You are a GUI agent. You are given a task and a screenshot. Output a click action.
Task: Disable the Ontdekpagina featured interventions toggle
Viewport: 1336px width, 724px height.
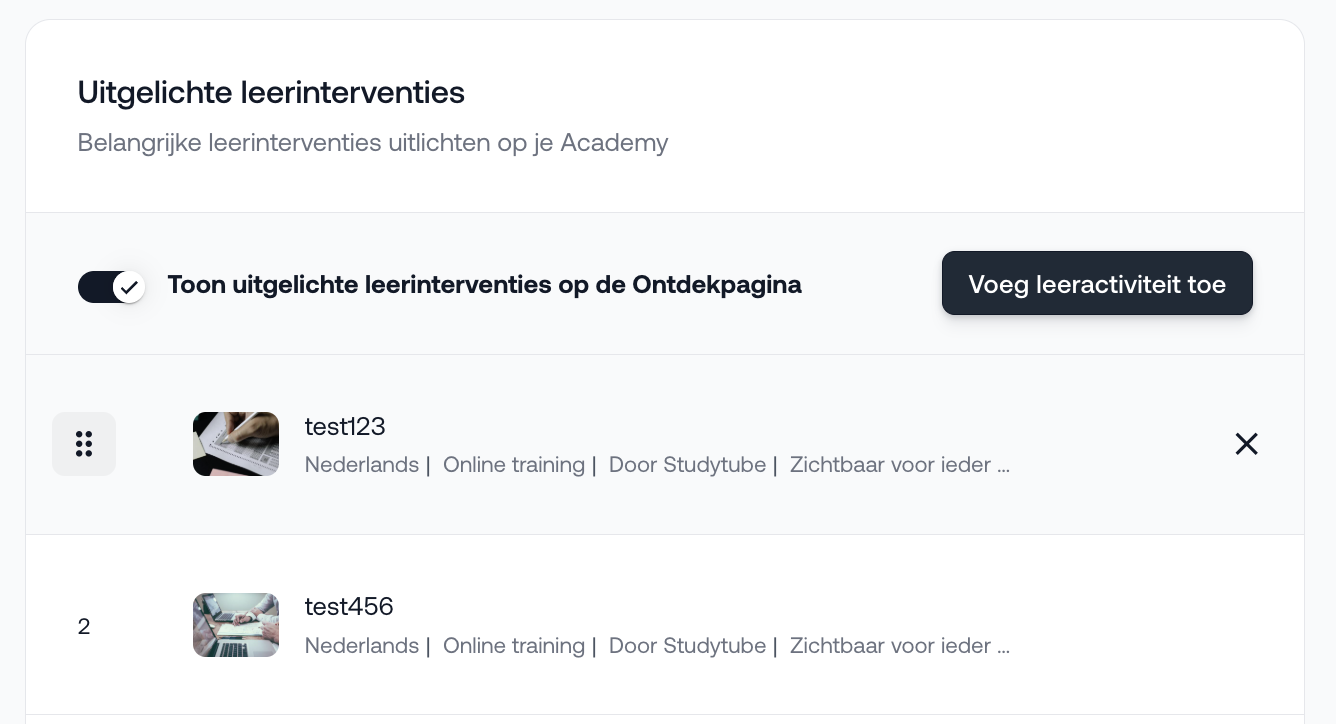[112, 287]
